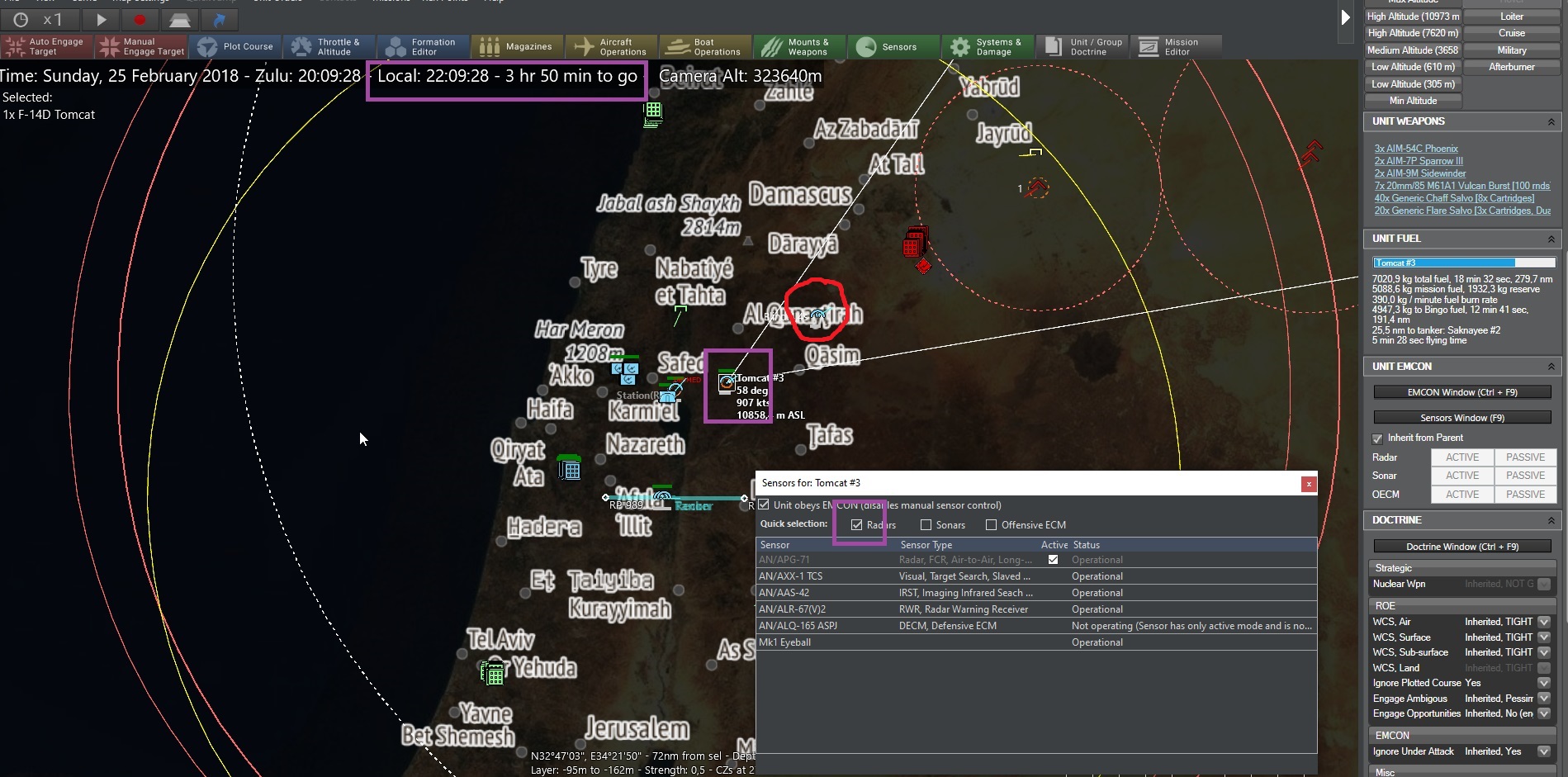1568x777 pixels.
Task: Click the red hostile facility group icon
Action: click(915, 241)
